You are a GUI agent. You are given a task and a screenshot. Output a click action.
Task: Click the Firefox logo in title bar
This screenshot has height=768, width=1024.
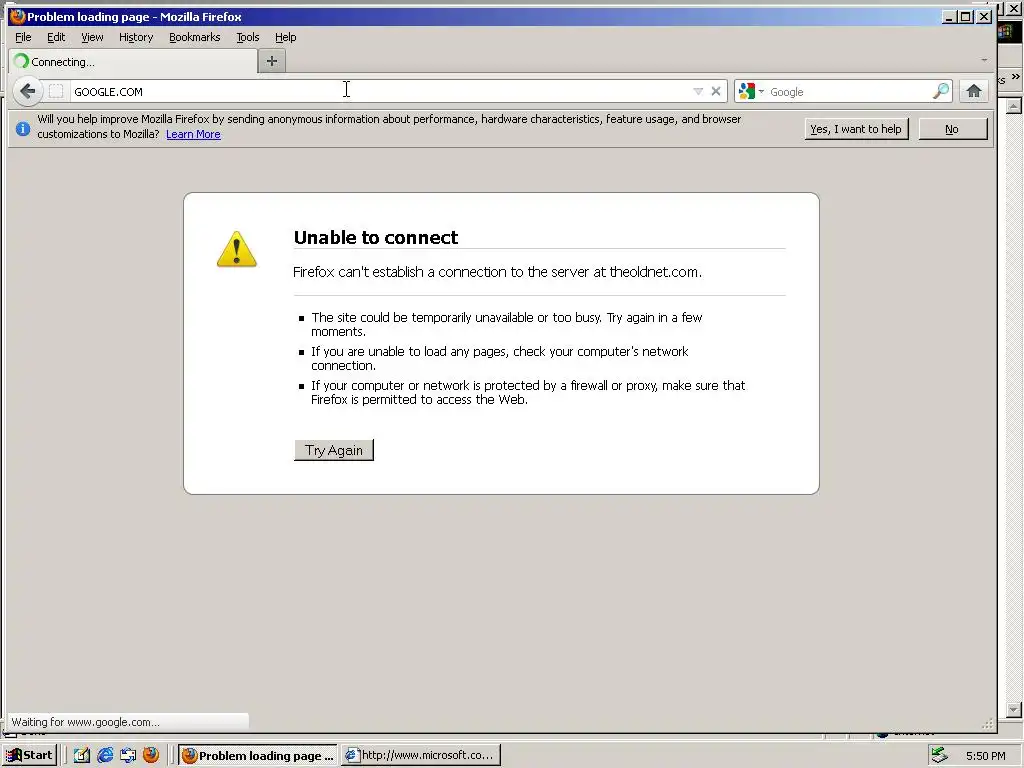[x=18, y=16]
